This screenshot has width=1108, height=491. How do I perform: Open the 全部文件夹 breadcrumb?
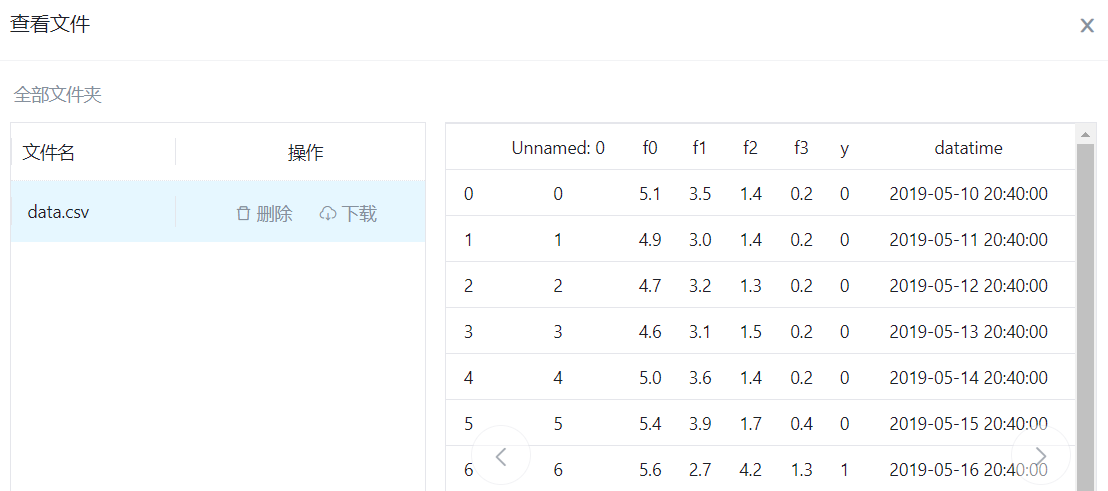58,95
